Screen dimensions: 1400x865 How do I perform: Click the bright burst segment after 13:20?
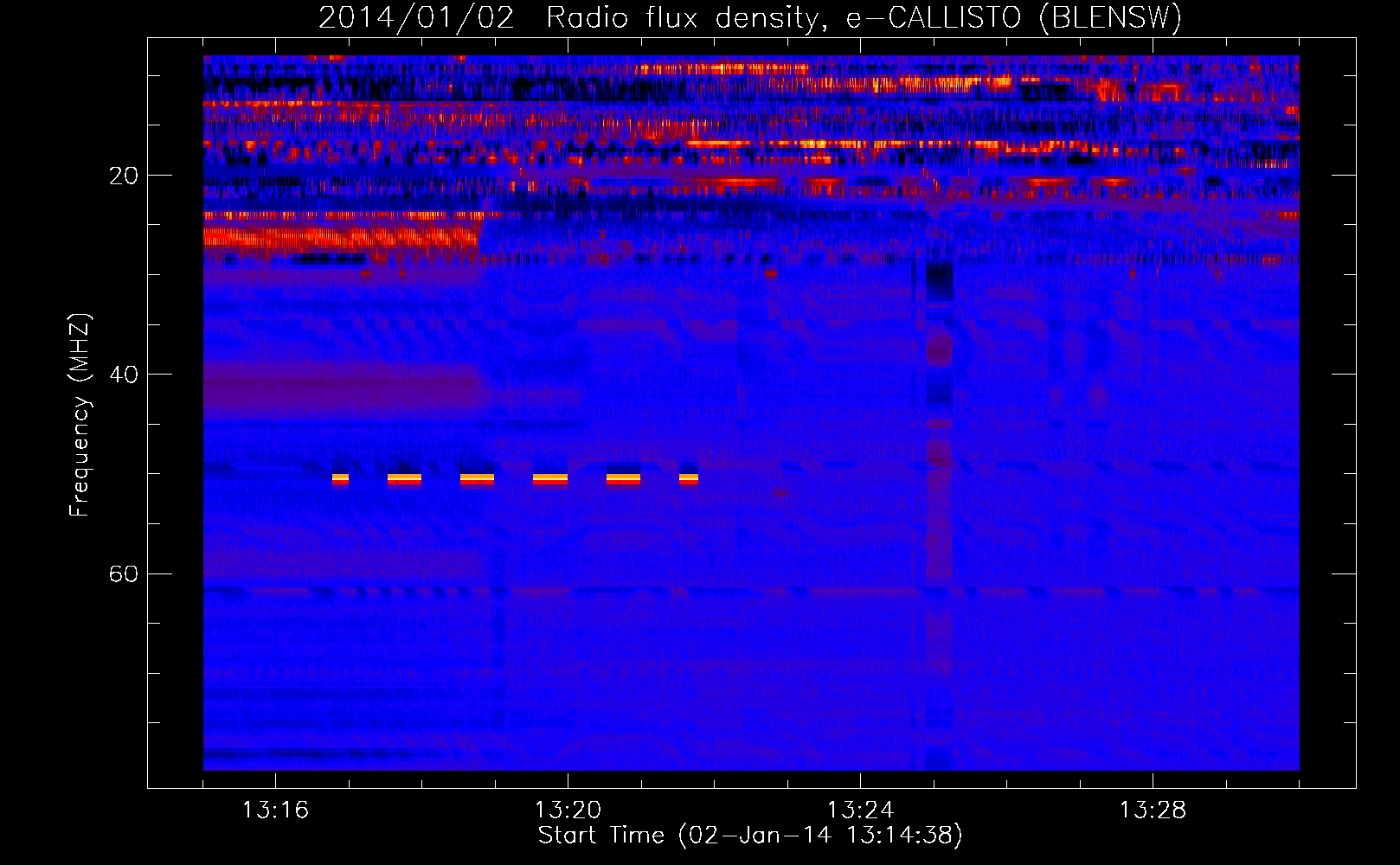pos(623,478)
